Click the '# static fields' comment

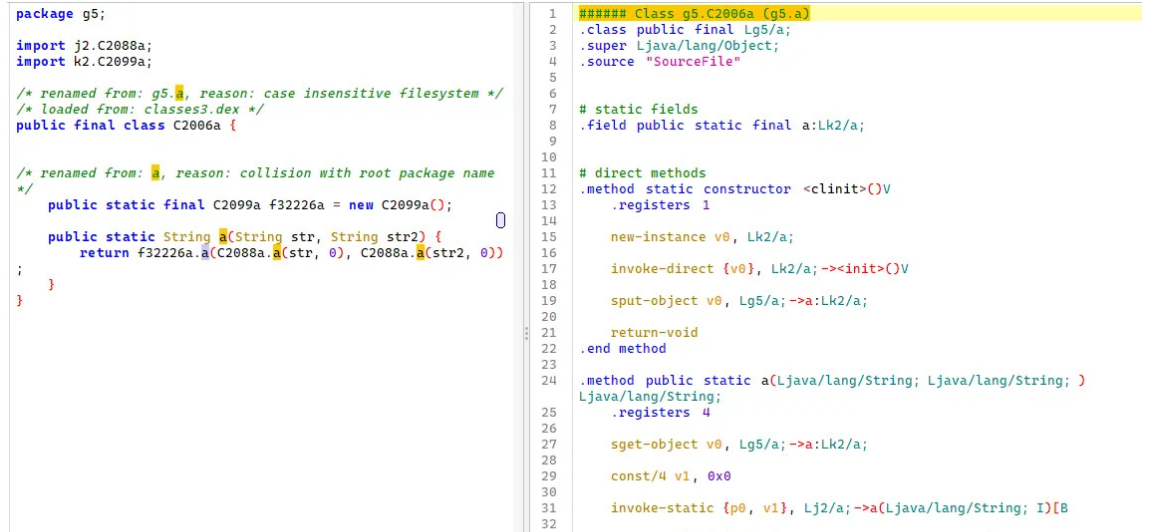(638, 110)
